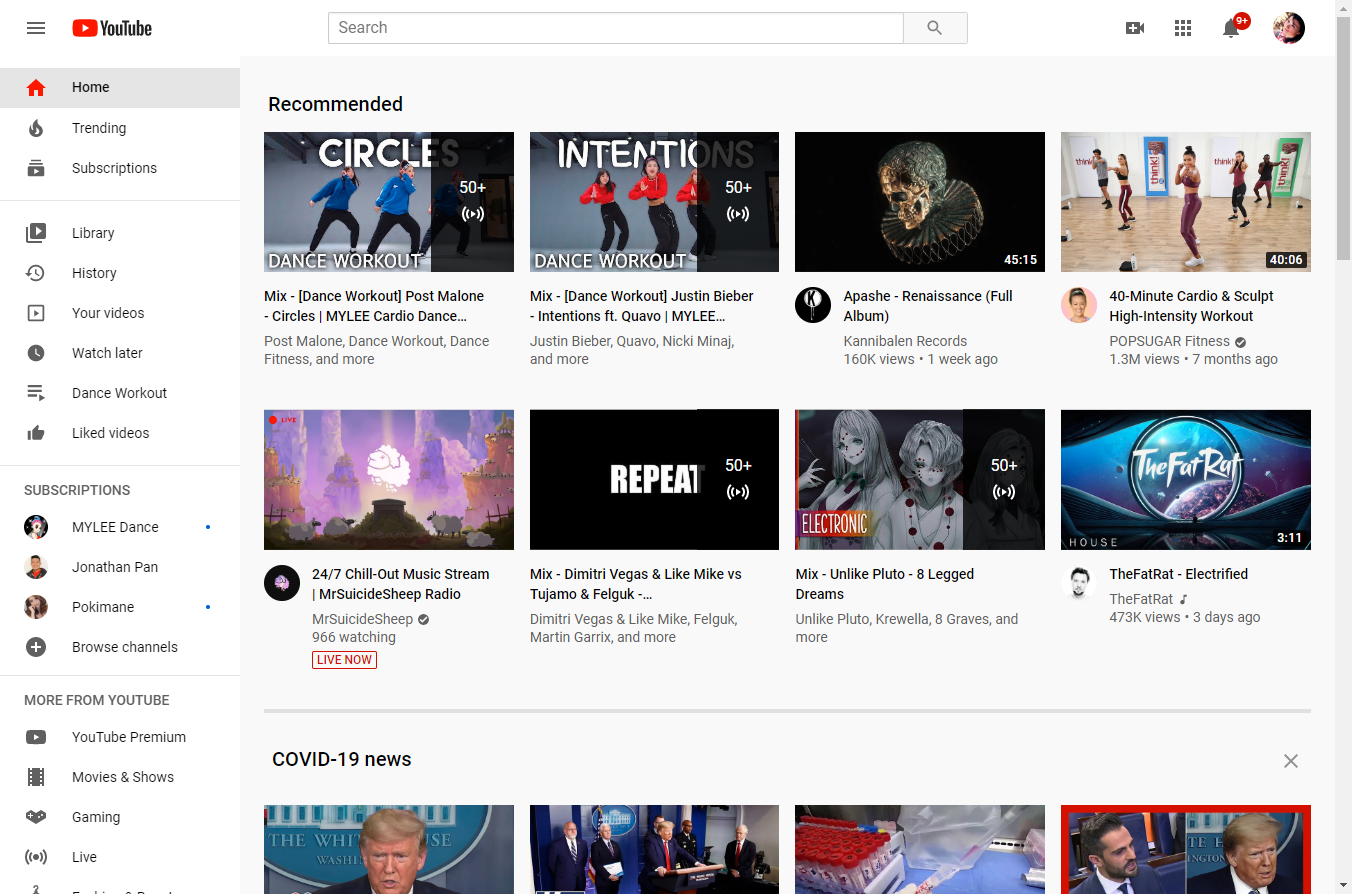Open the account avatar menu
The height and width of the screenshot is (894, 1352).
click(1289, 28)
